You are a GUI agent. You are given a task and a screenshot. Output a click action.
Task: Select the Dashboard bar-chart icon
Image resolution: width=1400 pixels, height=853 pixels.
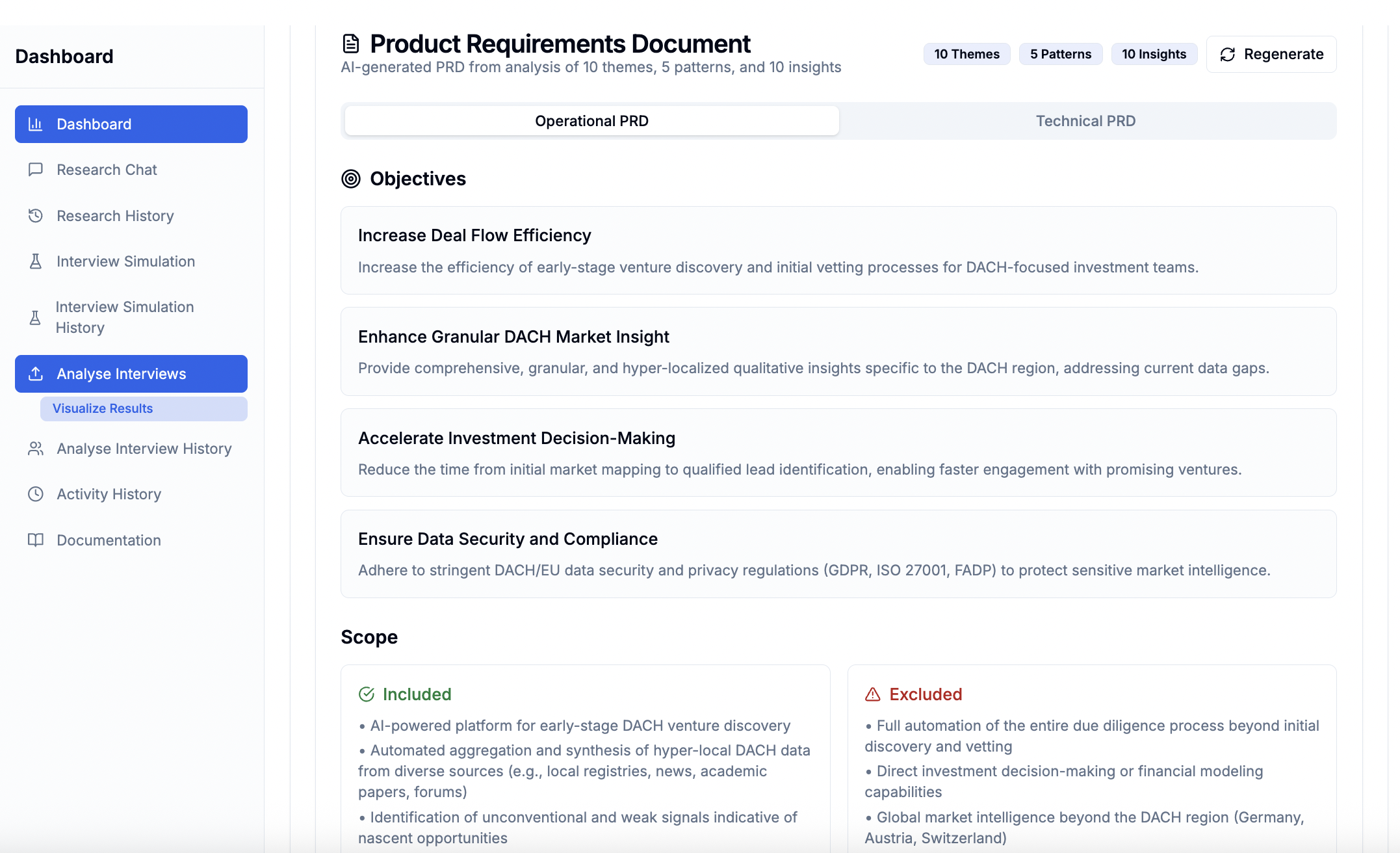tap(36, 124)
